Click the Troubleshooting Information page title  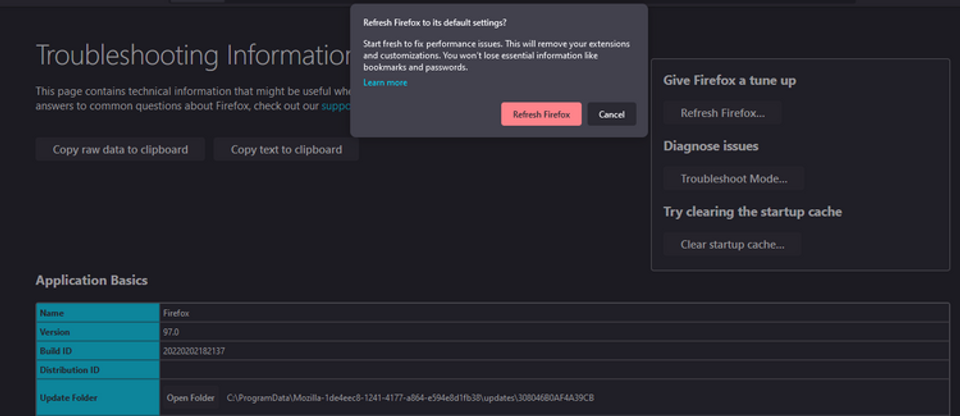click(193, 55)
